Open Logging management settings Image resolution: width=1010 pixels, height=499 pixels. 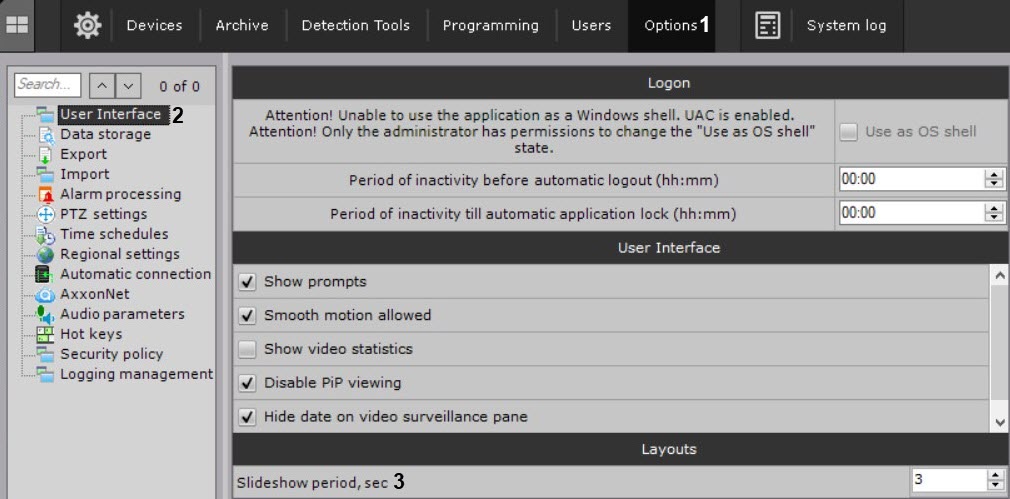click(x=136, y=374)
